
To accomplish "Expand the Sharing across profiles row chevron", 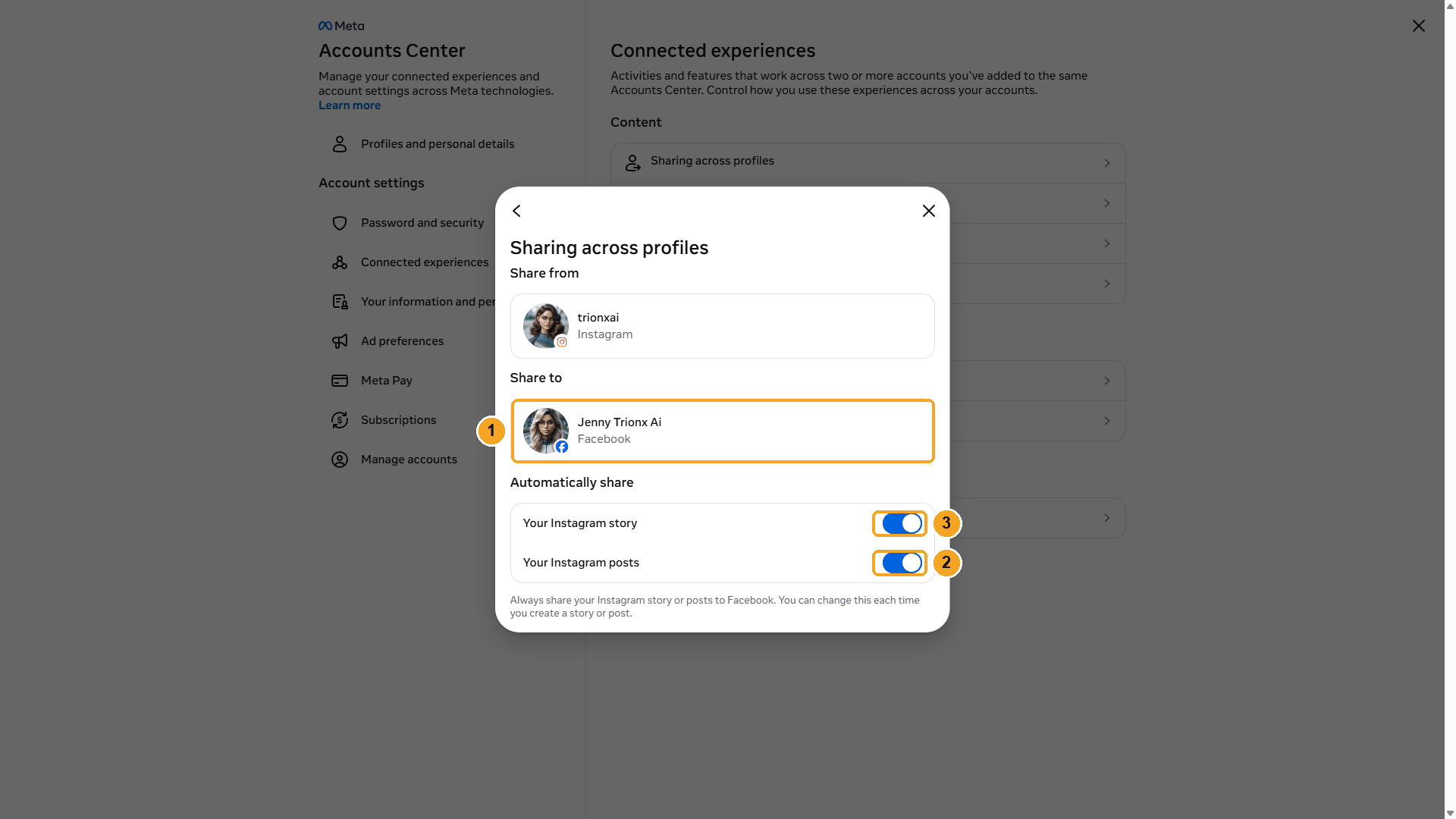I will click(x=1107, y=163).
